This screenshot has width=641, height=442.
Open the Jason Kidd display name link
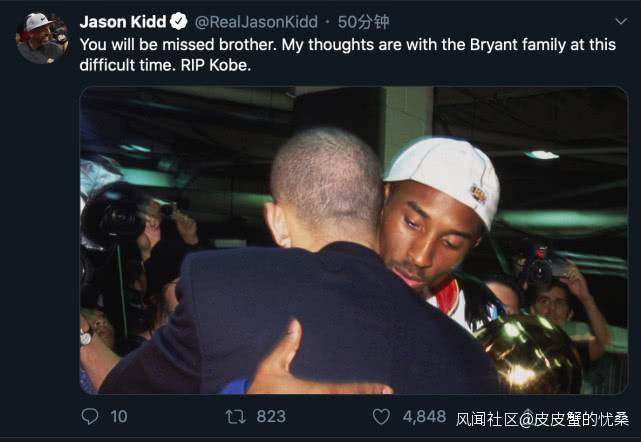tap(123, 22)
